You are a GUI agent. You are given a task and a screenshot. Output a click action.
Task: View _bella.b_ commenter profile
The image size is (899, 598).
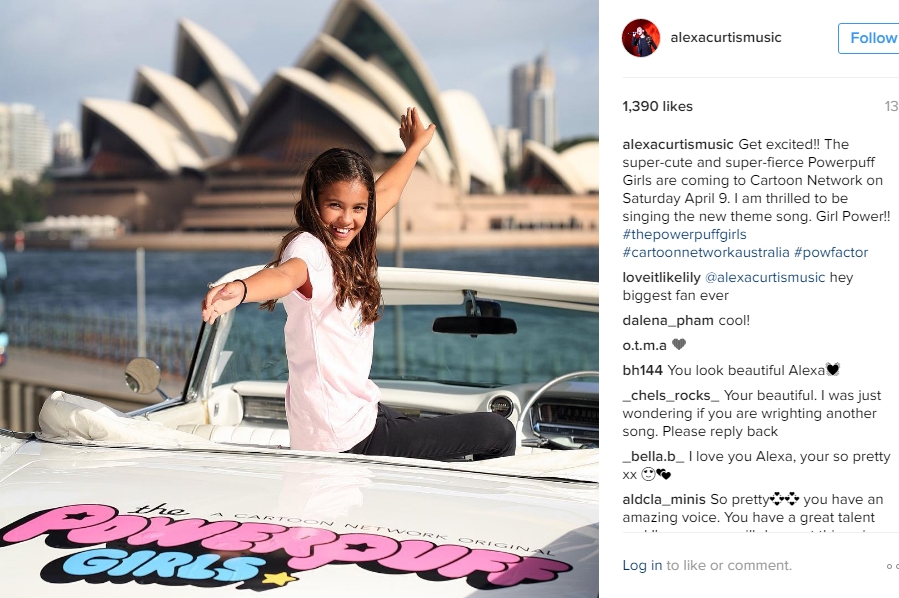(654, 456)
